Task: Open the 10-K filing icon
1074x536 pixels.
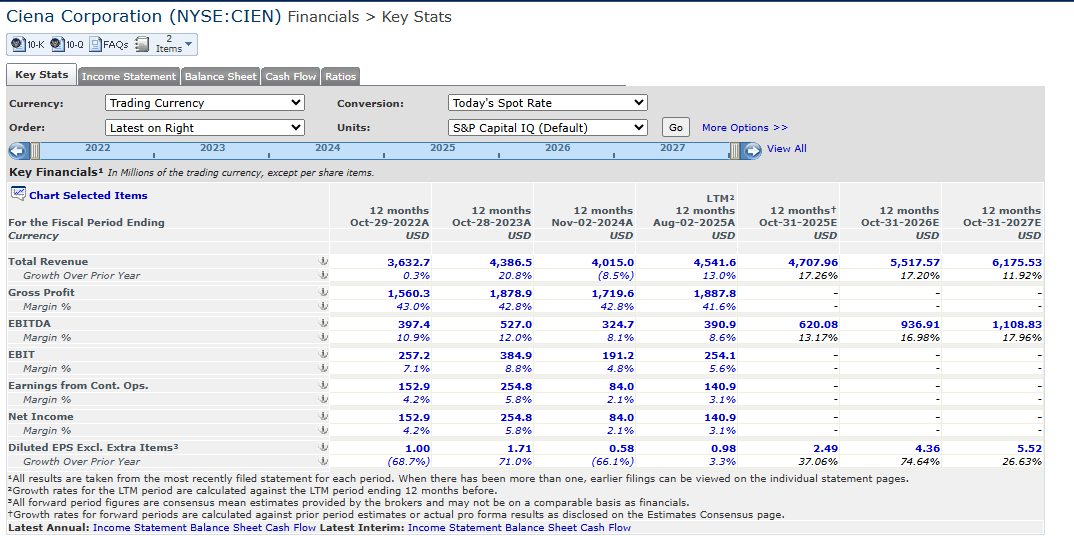Action: tap(18, 45)
